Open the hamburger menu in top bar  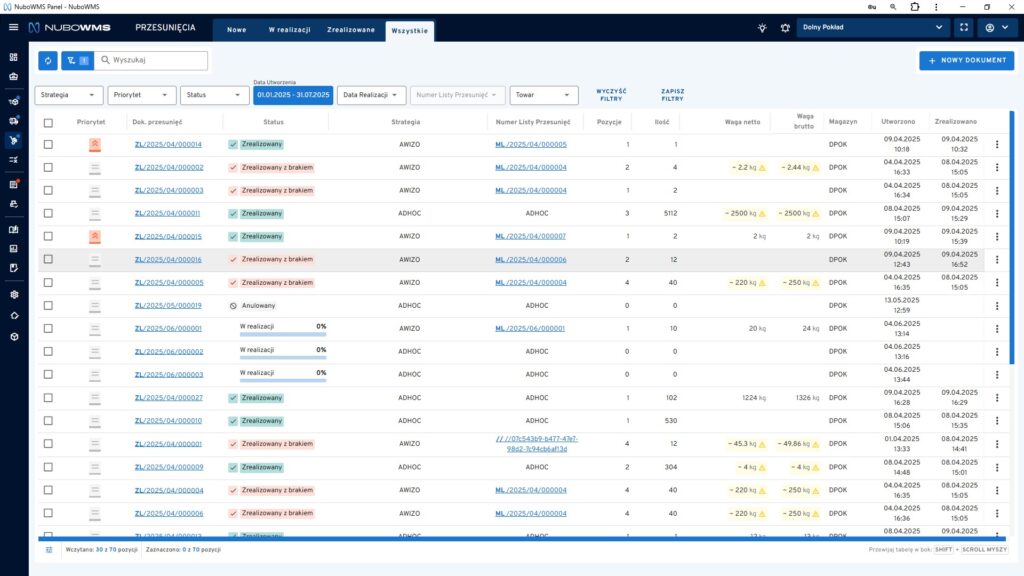(x=14, y=27)
